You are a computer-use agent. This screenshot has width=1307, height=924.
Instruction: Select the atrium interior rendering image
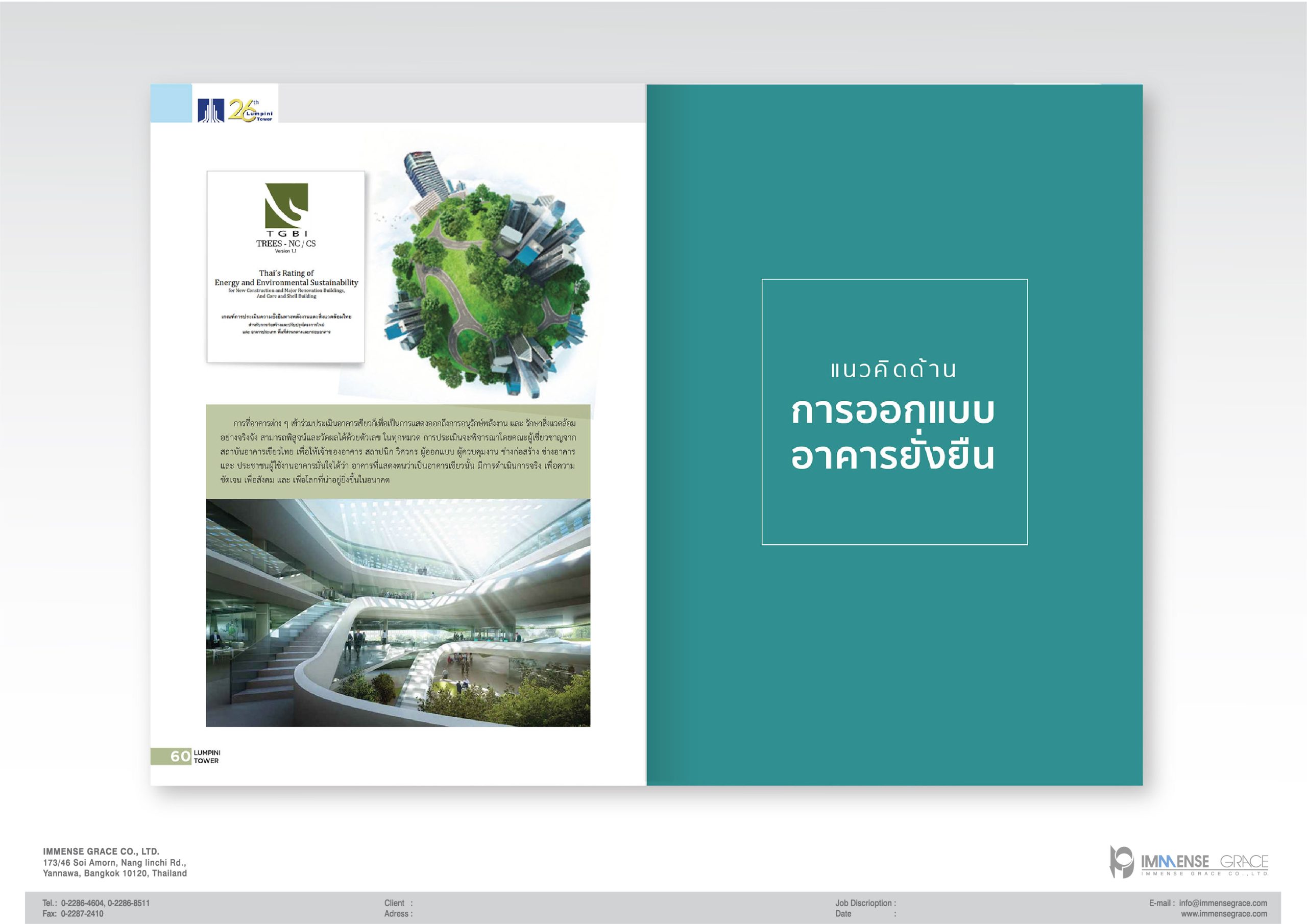[398, 613]
